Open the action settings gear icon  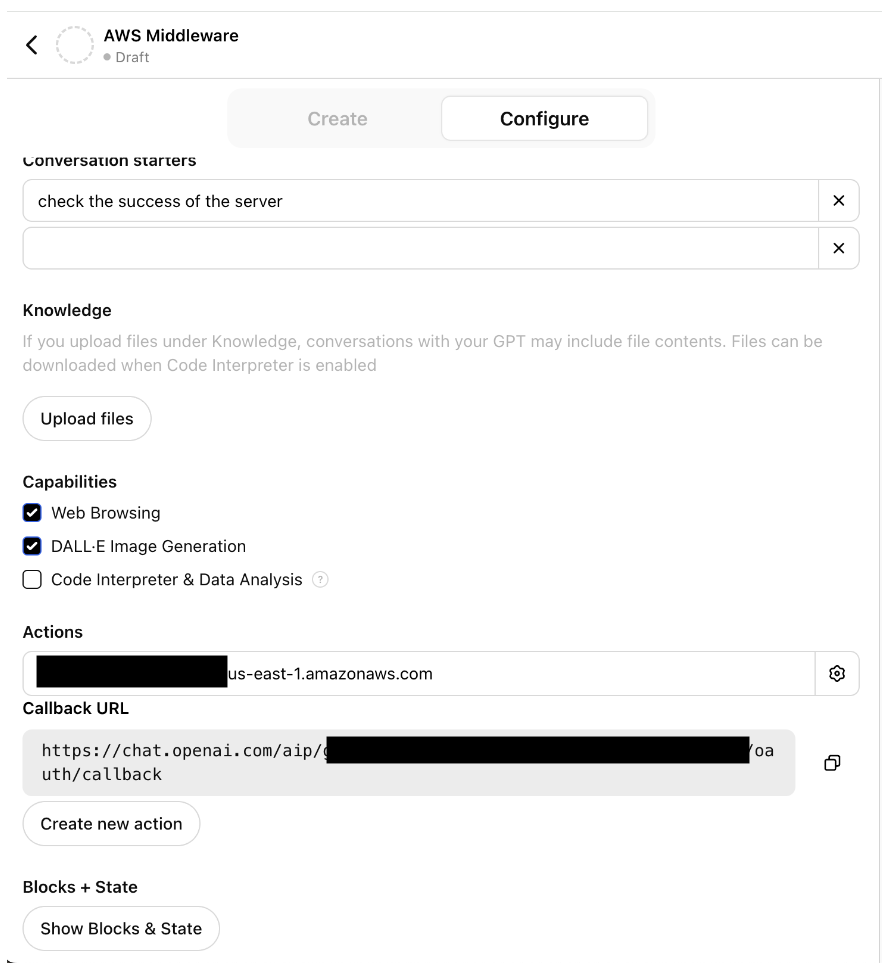coord(837,672)
